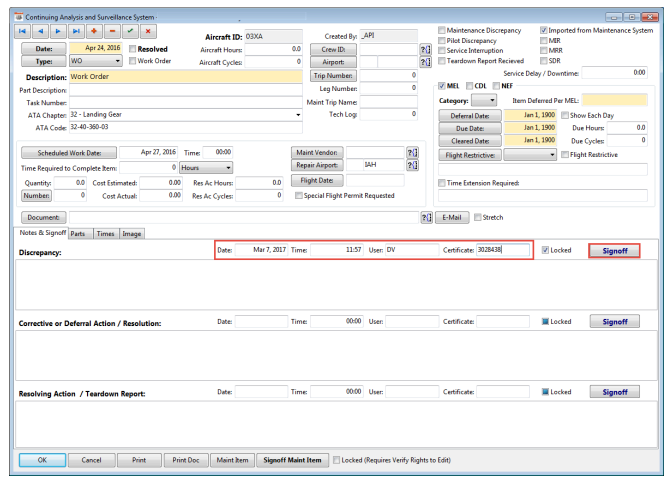Expand the ATA Chapter dropdown

pyautogui.click(x=298, y=115)
